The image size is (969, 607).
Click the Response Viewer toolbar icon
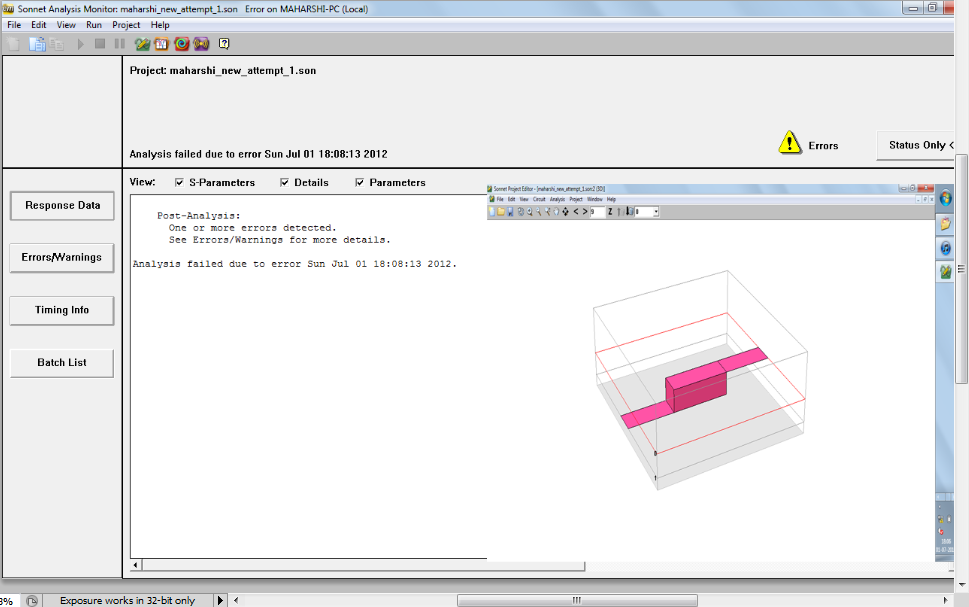(x=162, y=44)
